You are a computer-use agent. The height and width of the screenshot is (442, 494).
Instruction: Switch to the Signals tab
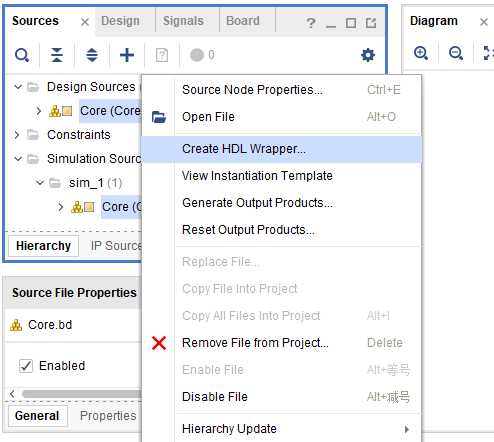(x=183, y=21)
